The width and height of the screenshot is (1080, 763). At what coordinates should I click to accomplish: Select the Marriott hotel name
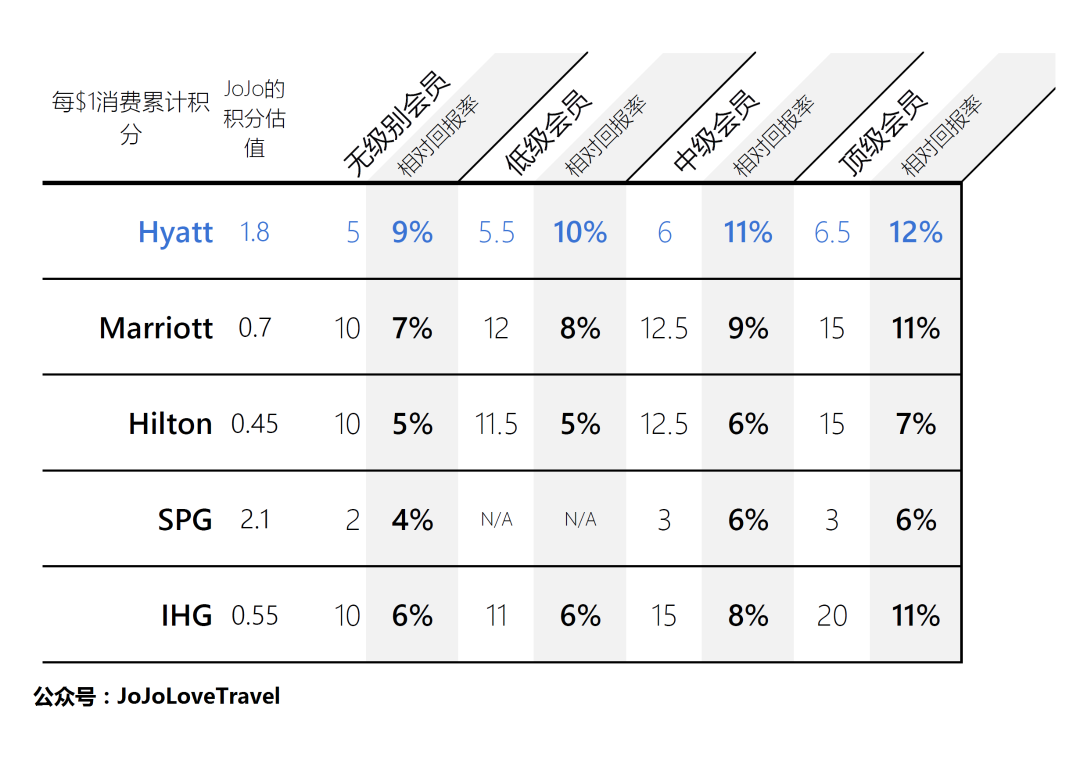tap(156, 328)
